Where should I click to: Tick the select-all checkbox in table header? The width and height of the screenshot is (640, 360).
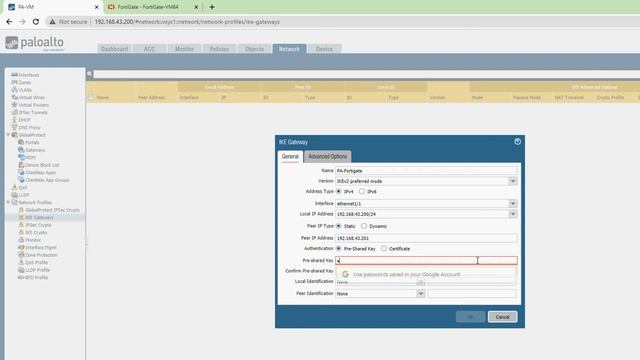(91, 98)
